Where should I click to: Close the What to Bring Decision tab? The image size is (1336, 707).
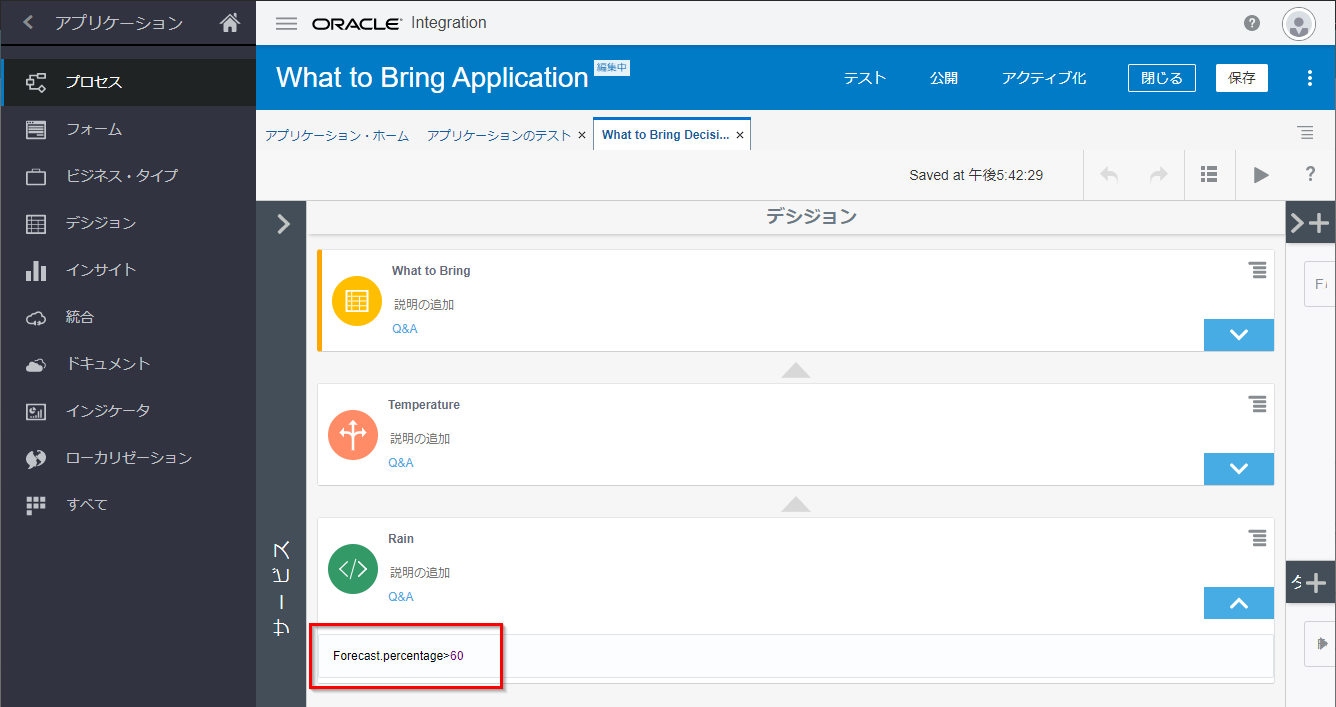[740, 135]
